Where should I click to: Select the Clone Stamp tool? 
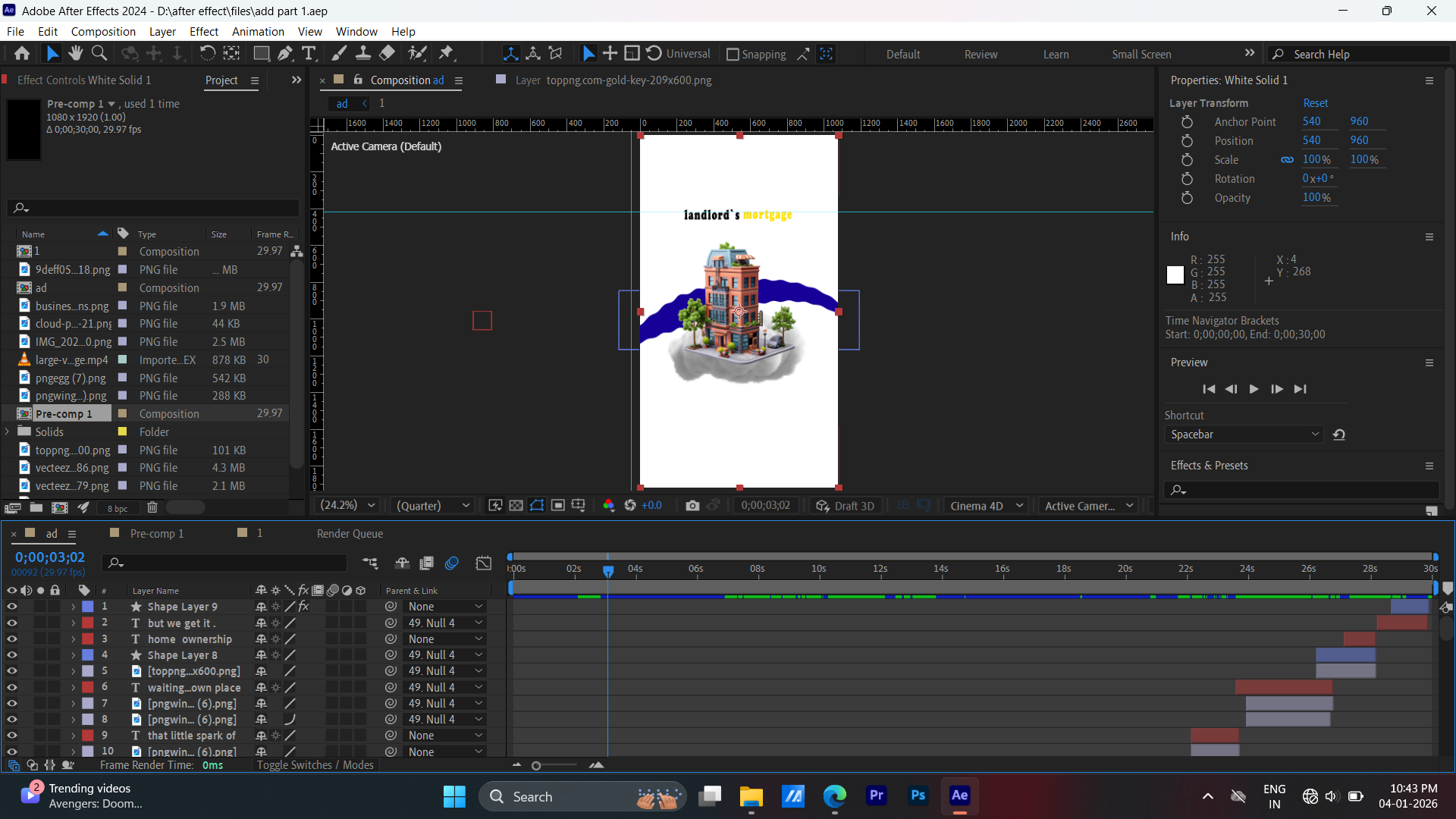click(363, 53)
